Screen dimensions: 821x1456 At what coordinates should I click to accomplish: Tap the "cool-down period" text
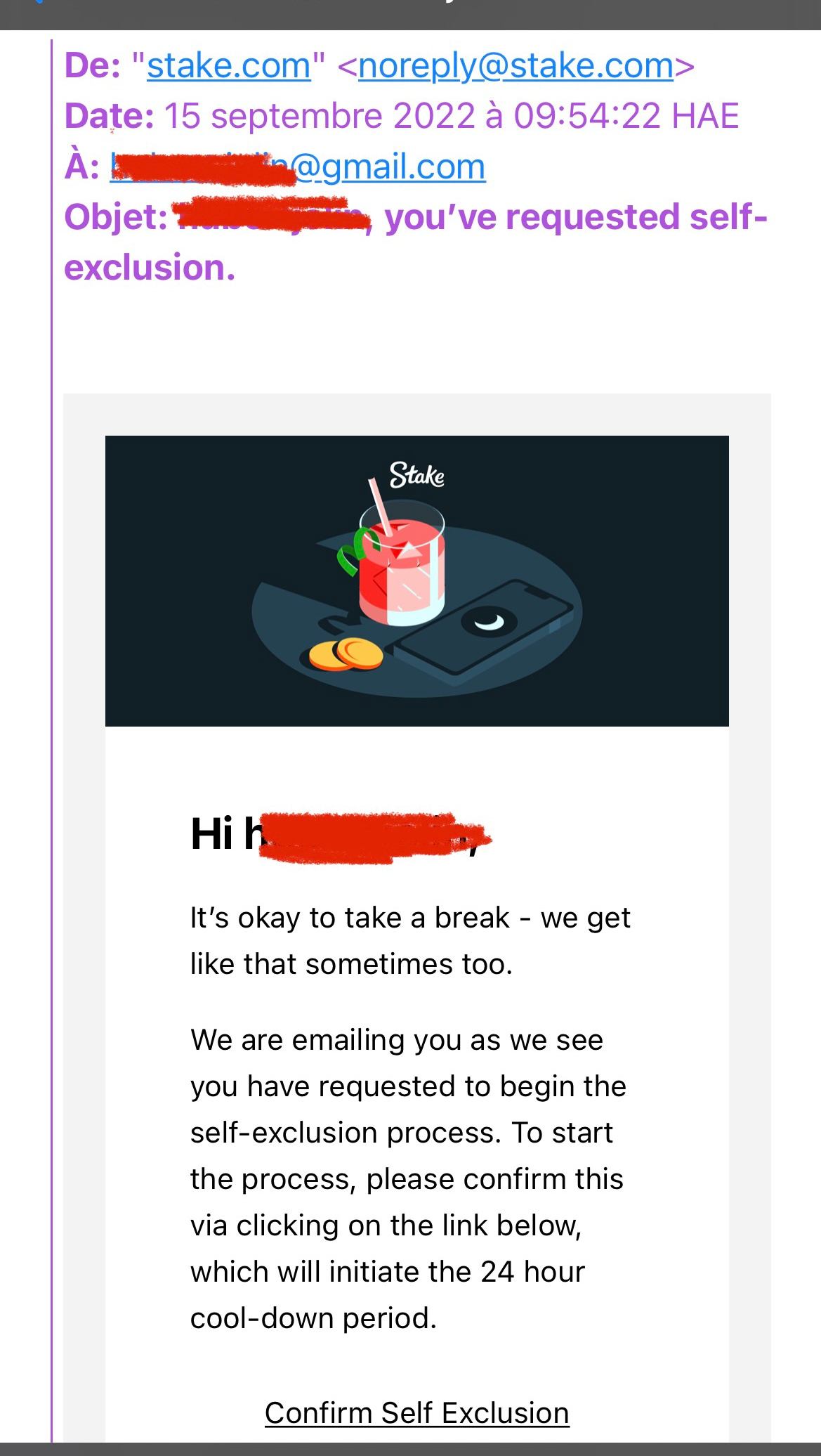(x=313, y=1318)
